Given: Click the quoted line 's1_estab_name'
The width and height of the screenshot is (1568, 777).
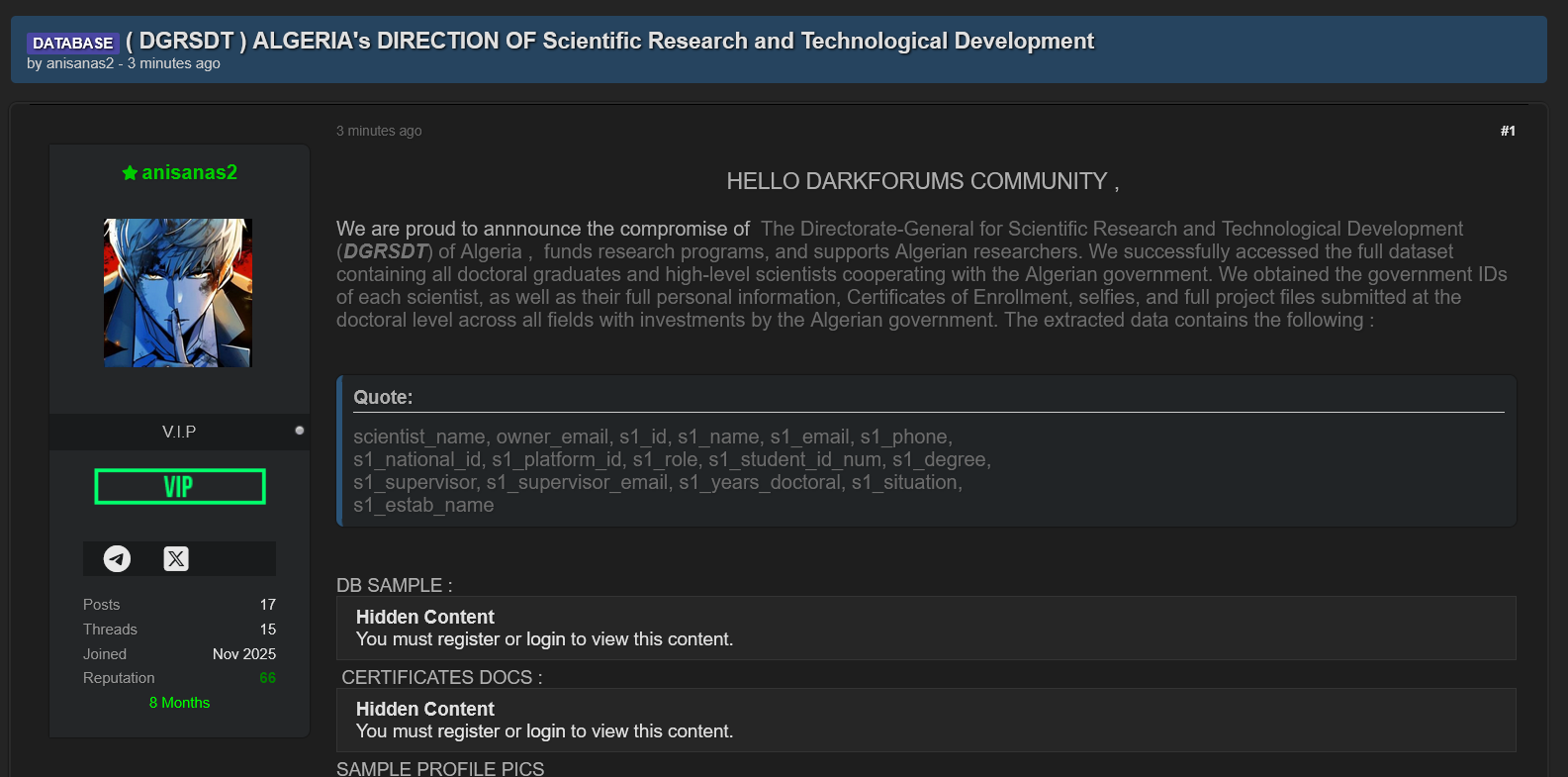Looking at the screenshot, I should tap(423, 505).
